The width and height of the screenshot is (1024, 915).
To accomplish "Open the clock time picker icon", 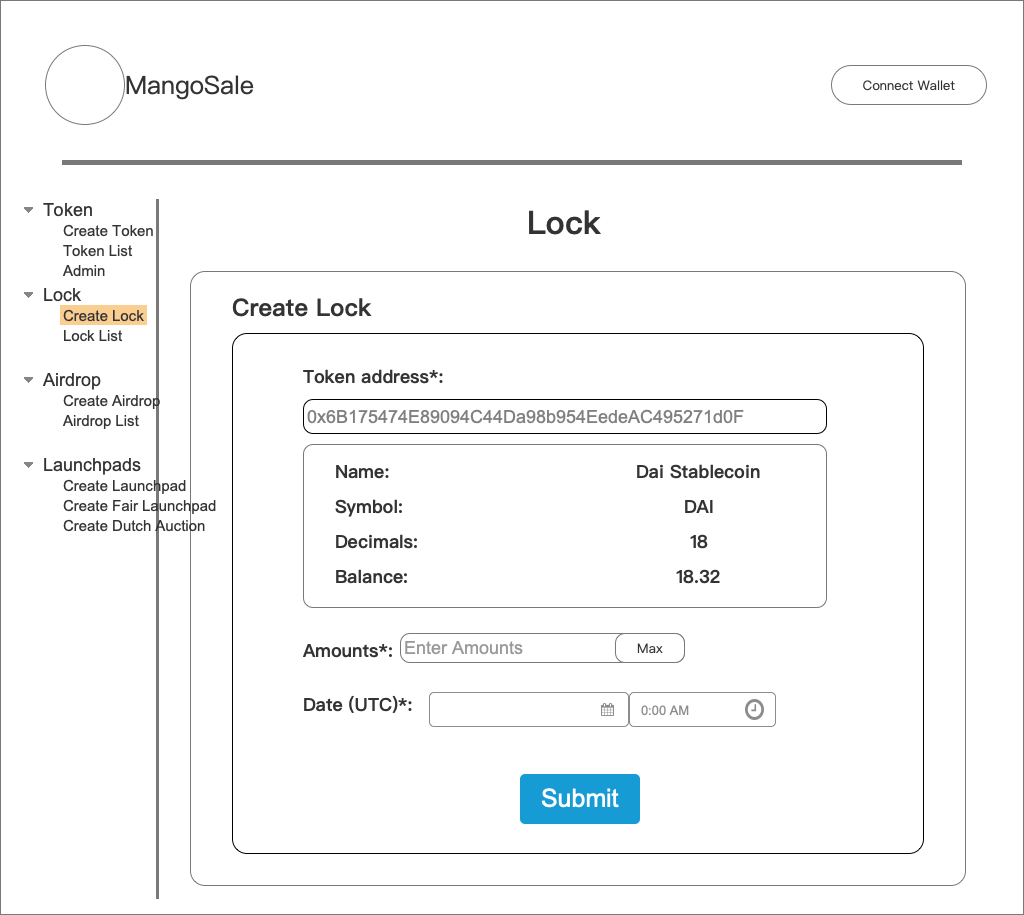I will tap(754, 709).
